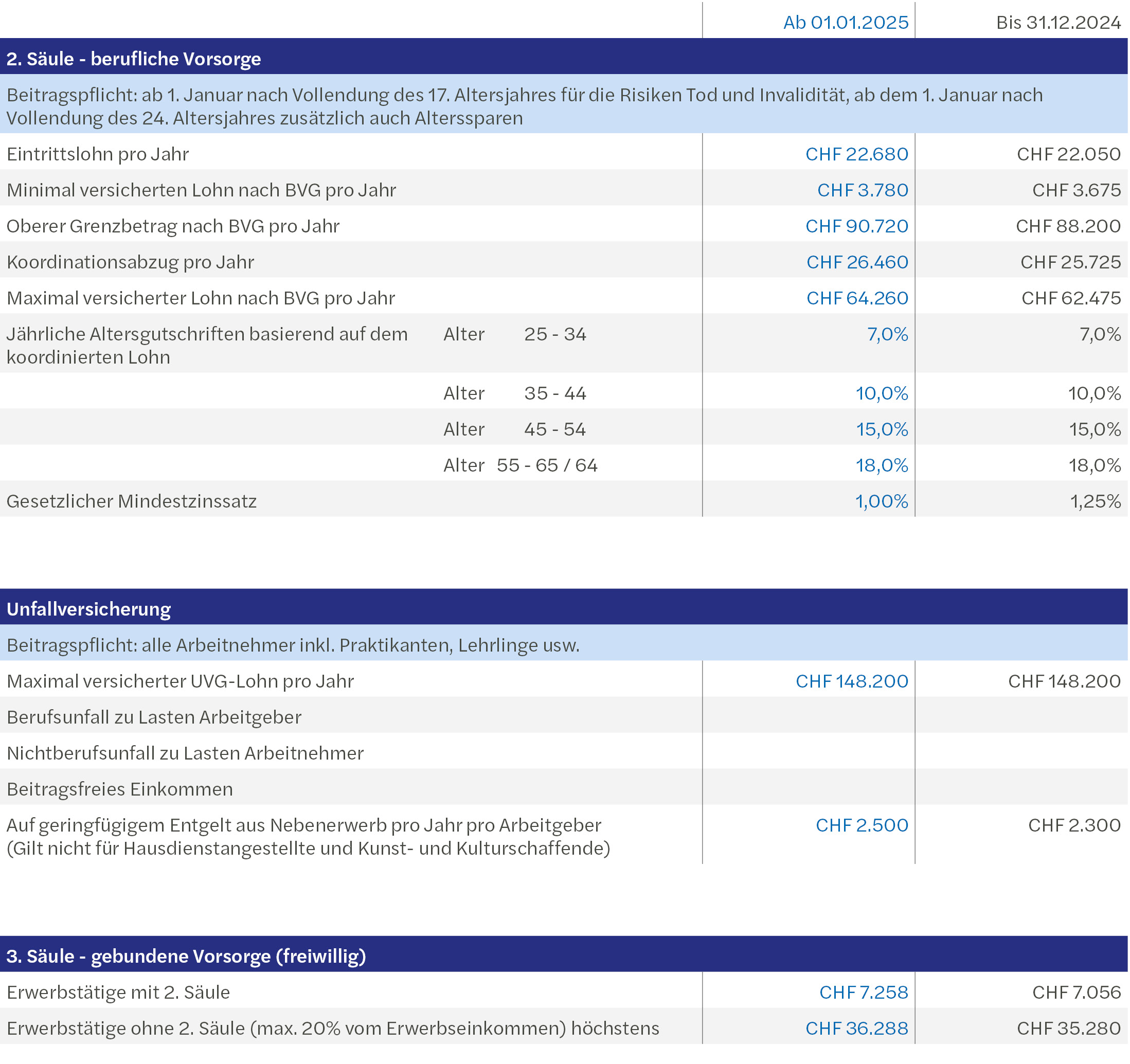
Task: Click 'Nichtberufsunfall zu Lasten Arbeitnehmer' row
Action: point(185,753)
